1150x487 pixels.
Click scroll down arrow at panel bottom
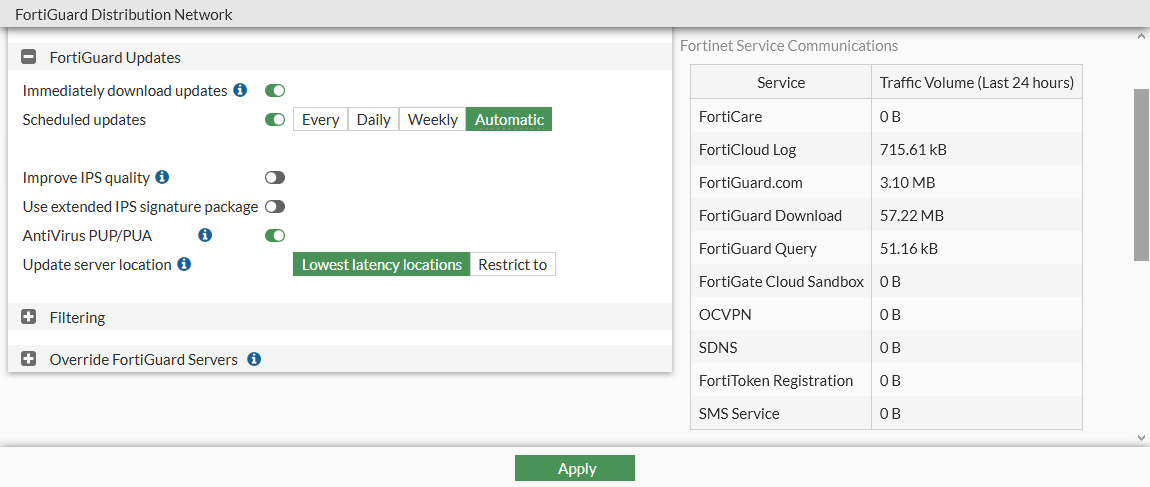1141,437
